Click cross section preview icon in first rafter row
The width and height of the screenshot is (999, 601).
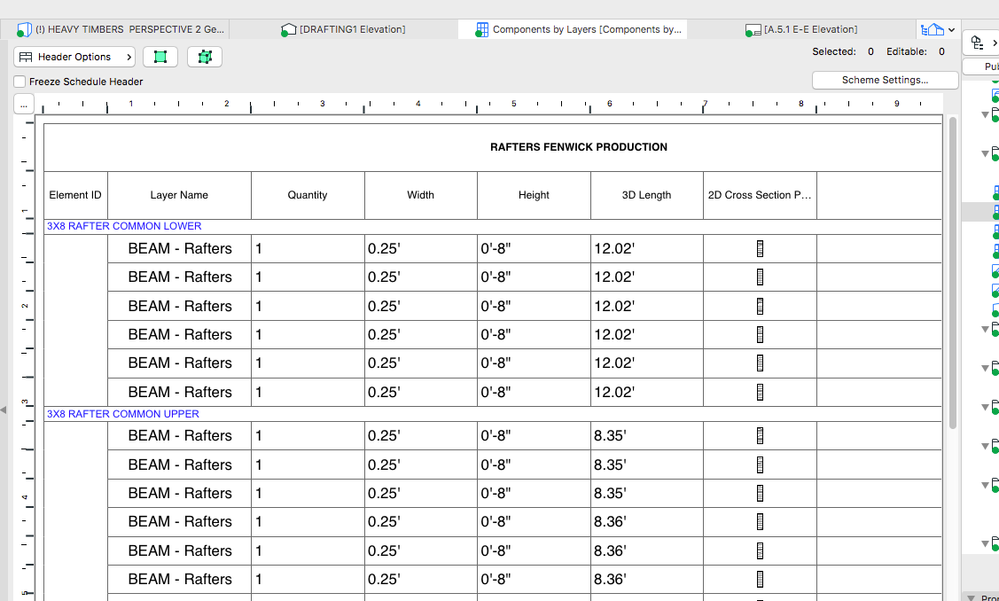pyautogui.click(x=760, y=249)
